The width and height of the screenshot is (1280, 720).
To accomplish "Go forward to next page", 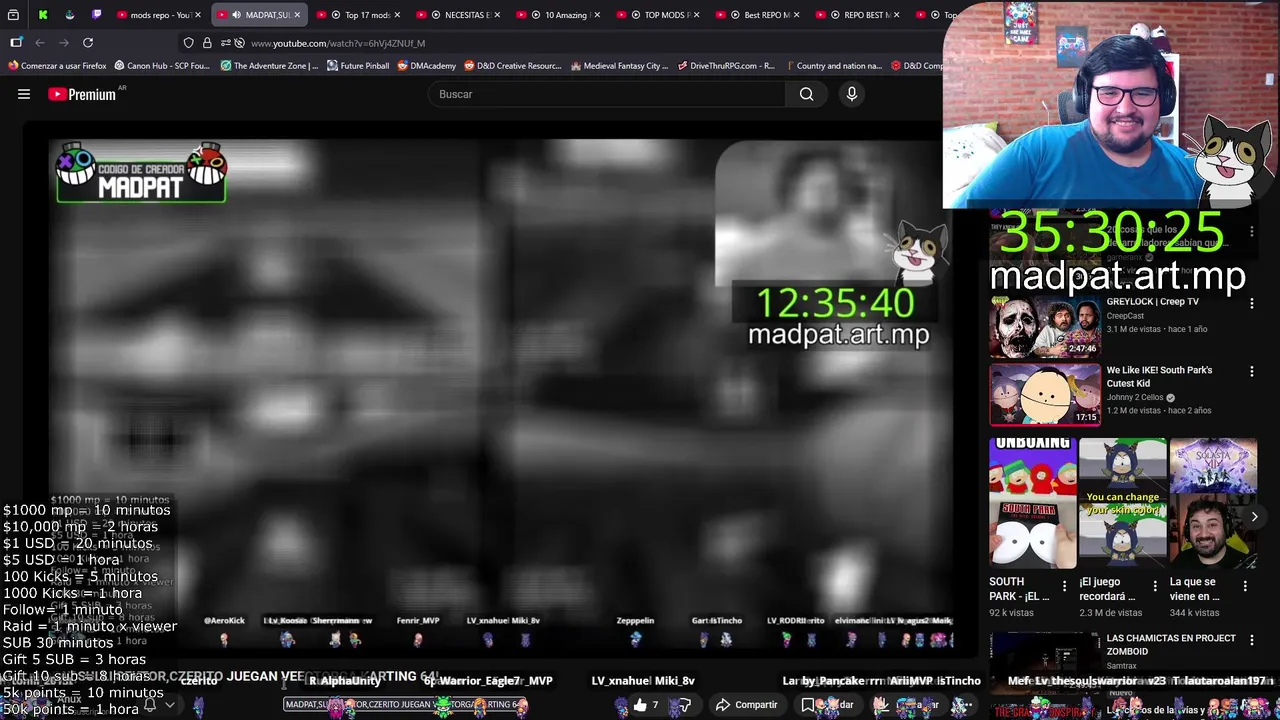I will point(64,43).
